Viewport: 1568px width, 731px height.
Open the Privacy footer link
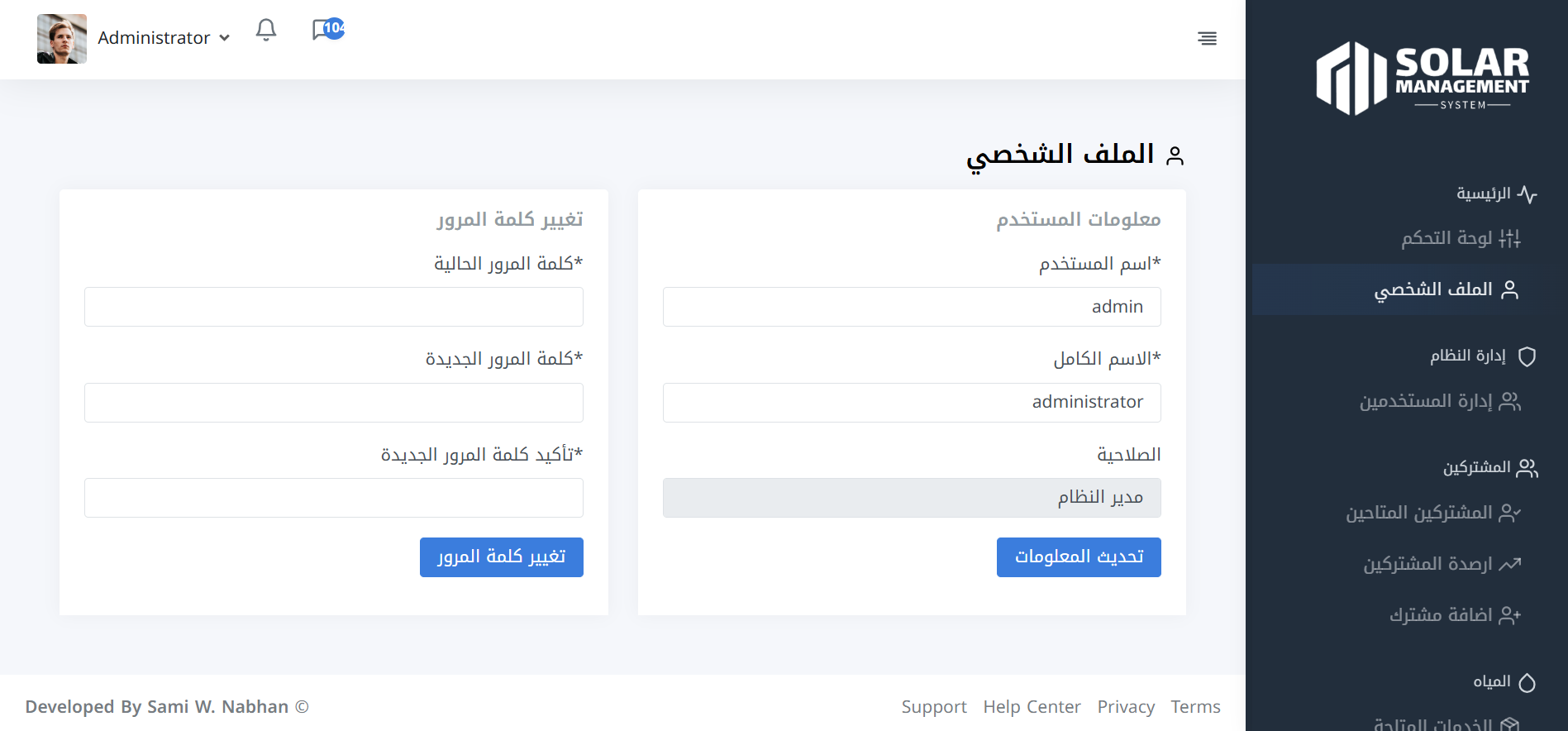point(1126,707)
